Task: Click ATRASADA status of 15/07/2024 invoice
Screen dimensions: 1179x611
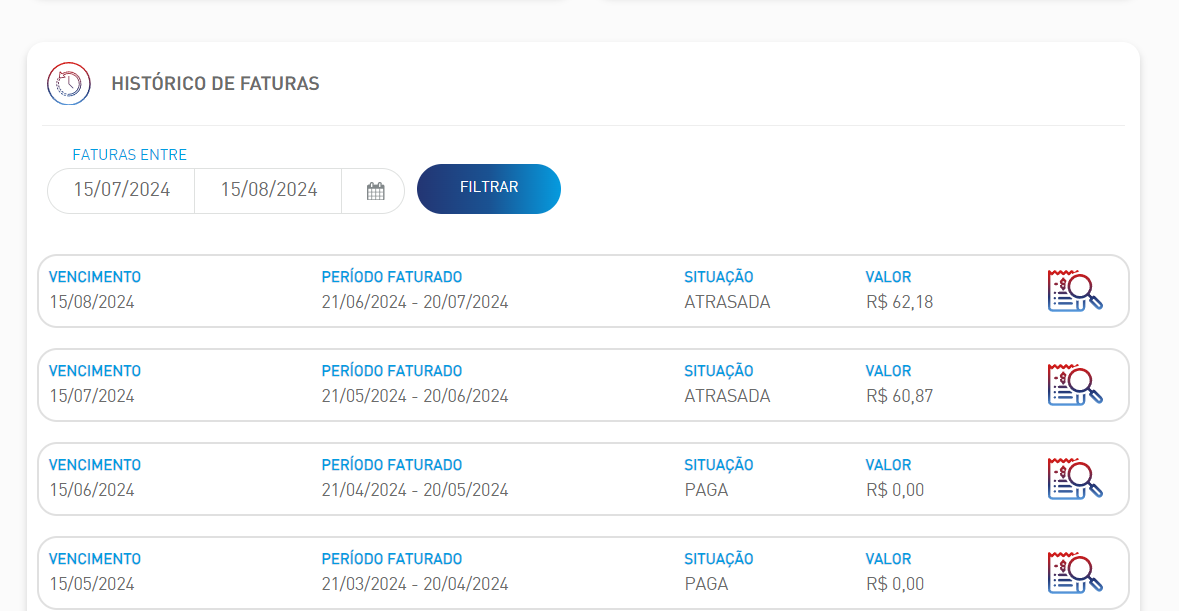Action: click(727, 396)
